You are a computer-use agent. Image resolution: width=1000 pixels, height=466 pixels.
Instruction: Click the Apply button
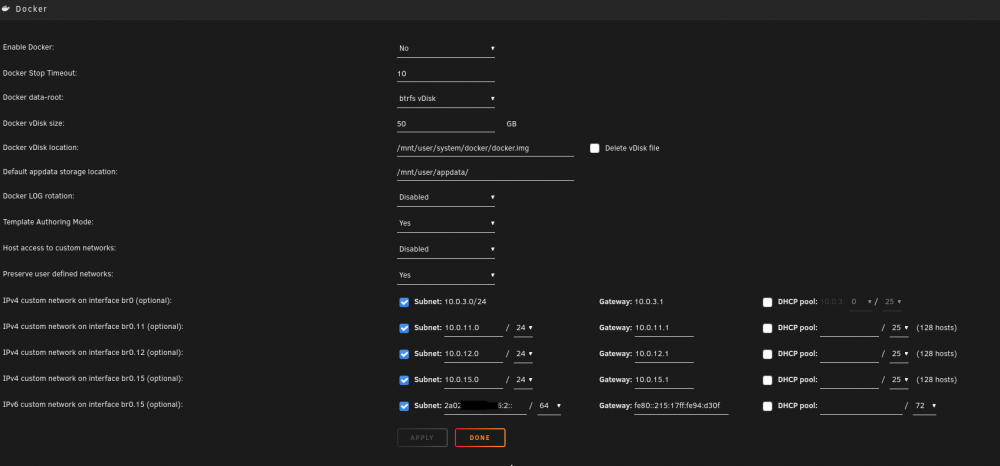422,438
